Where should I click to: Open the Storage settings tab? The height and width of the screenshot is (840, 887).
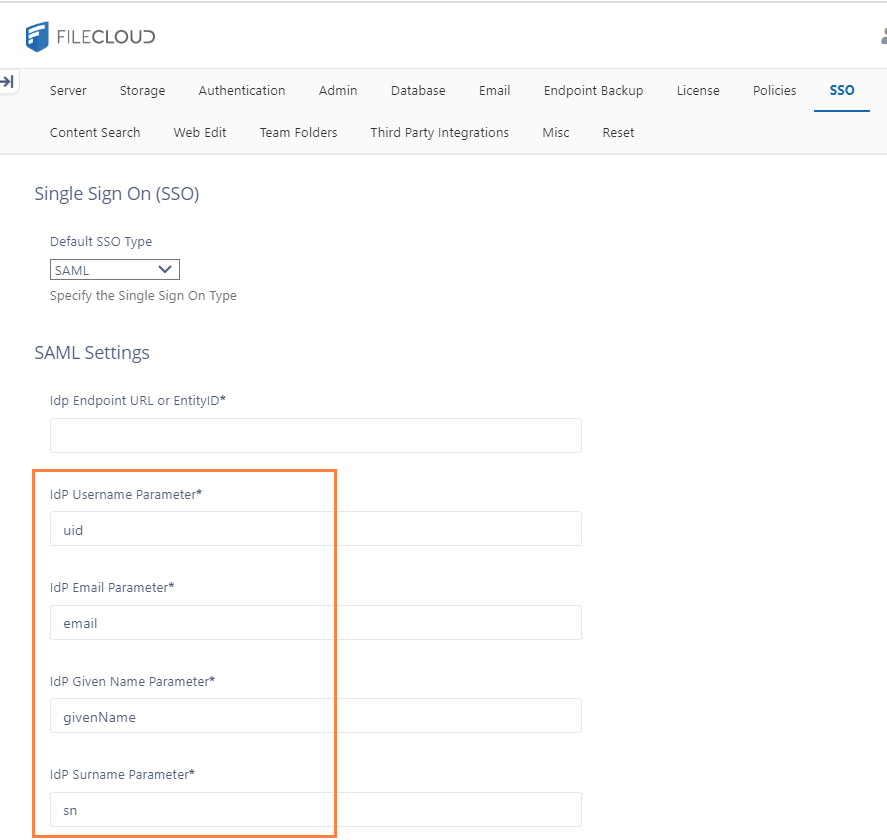tap(143, 91)
